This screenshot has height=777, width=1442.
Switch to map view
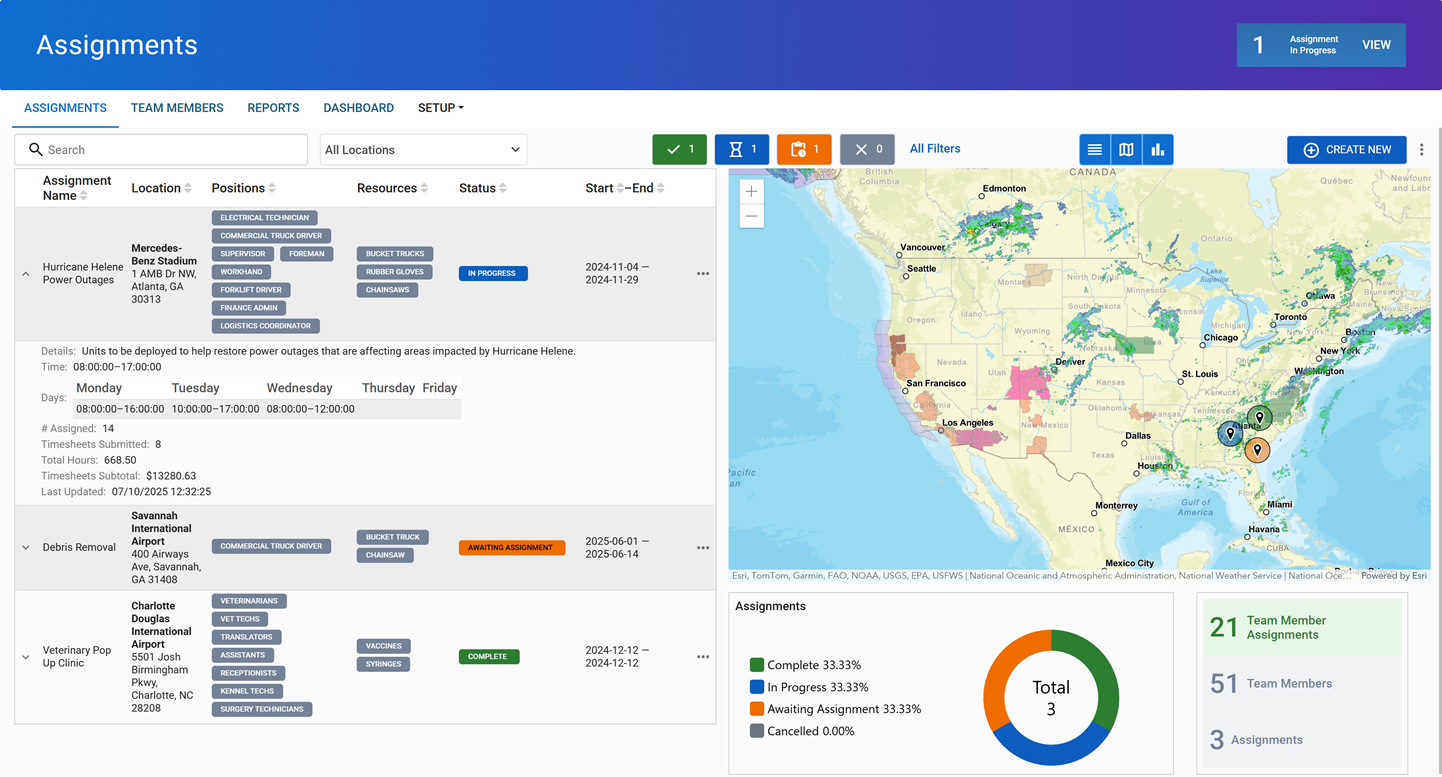point(1126,148)
